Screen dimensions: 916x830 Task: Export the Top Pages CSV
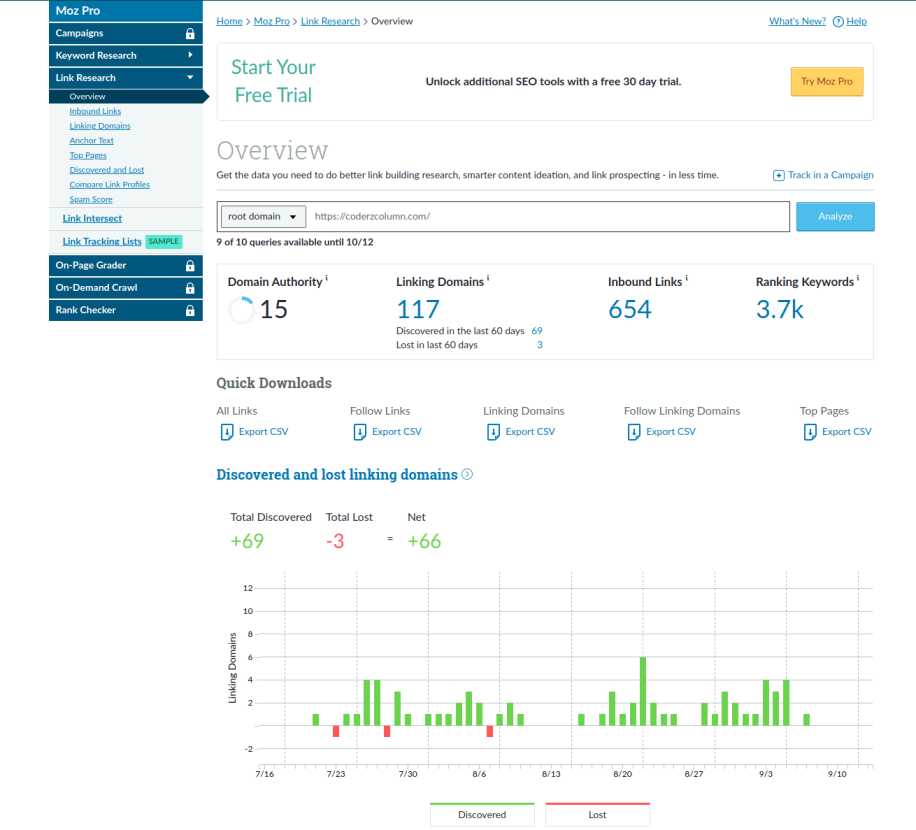coord(846,432)
